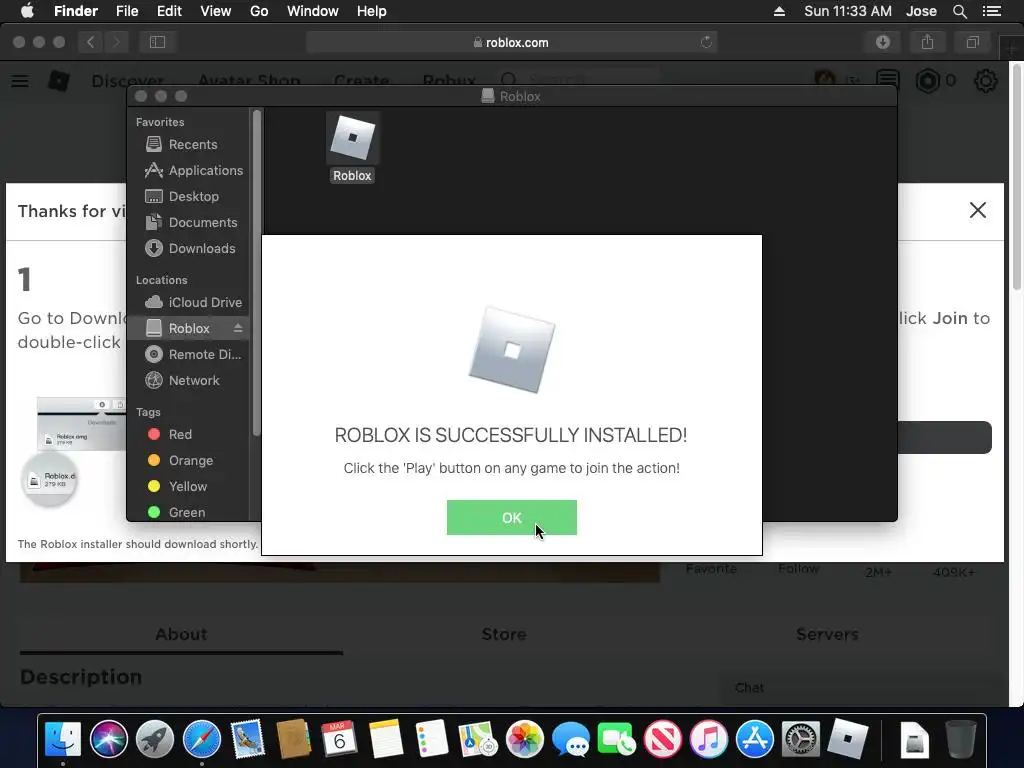This screenshot has height=768, width=1024.
Task: Click the Roblox logo on website
Action: 59,80
